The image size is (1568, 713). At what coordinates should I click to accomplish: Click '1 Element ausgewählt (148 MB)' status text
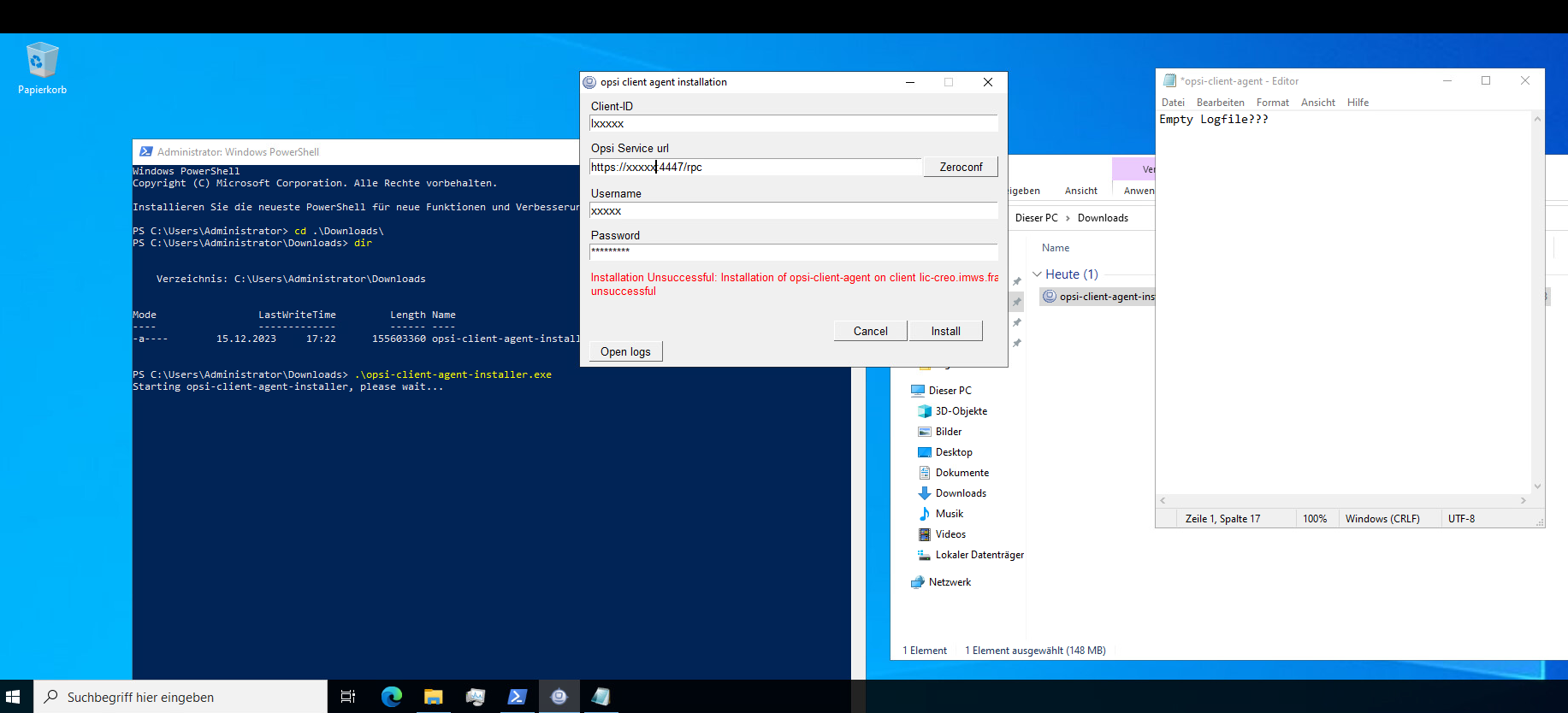[x=1035, y=651]
